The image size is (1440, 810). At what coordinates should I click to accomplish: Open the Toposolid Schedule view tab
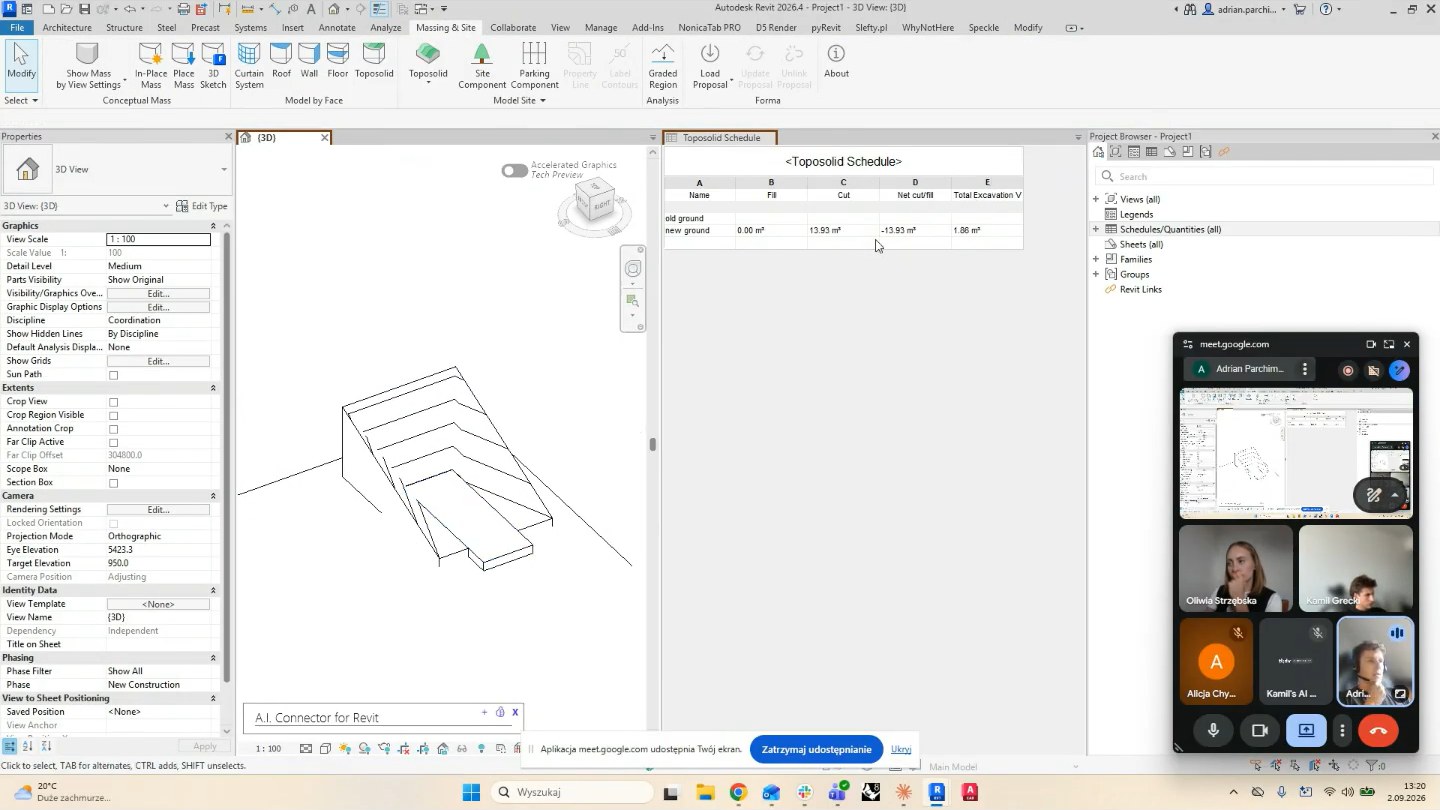click(721, 137)
